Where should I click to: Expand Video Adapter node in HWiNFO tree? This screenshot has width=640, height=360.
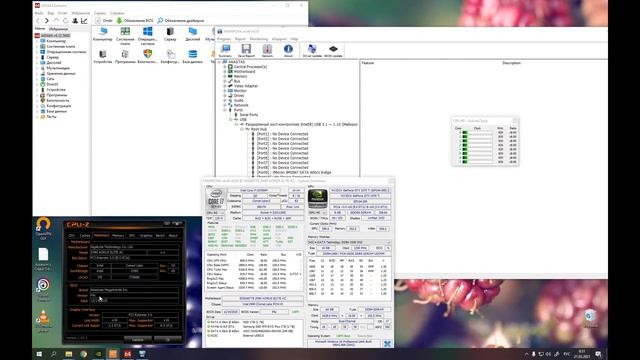coord(225,86)
